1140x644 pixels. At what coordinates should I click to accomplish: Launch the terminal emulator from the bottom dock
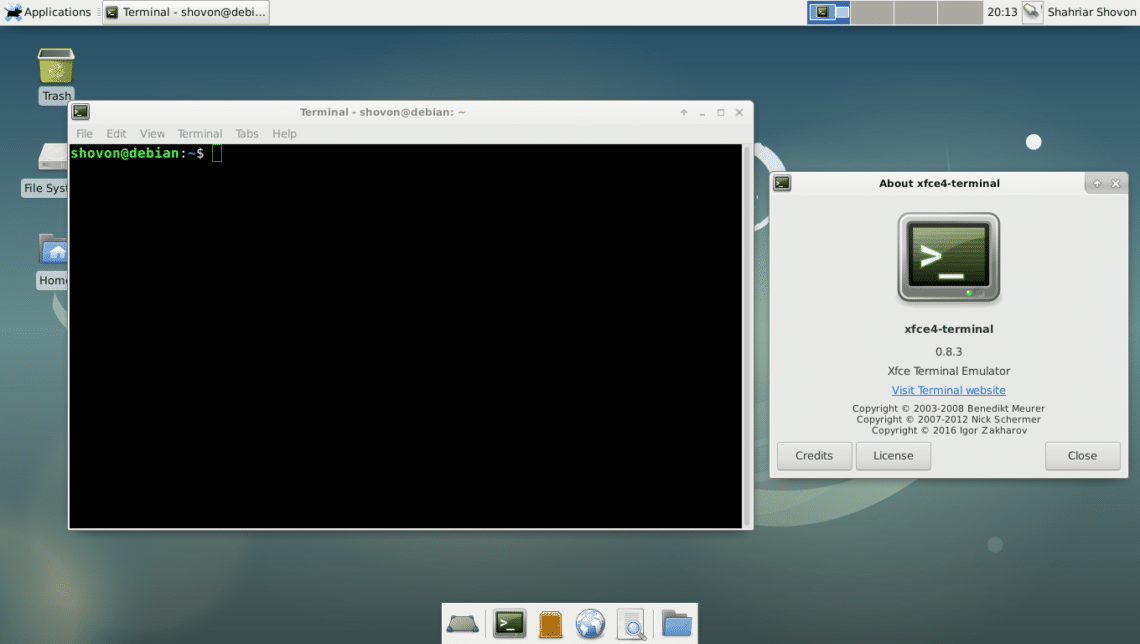click(509, 622)
